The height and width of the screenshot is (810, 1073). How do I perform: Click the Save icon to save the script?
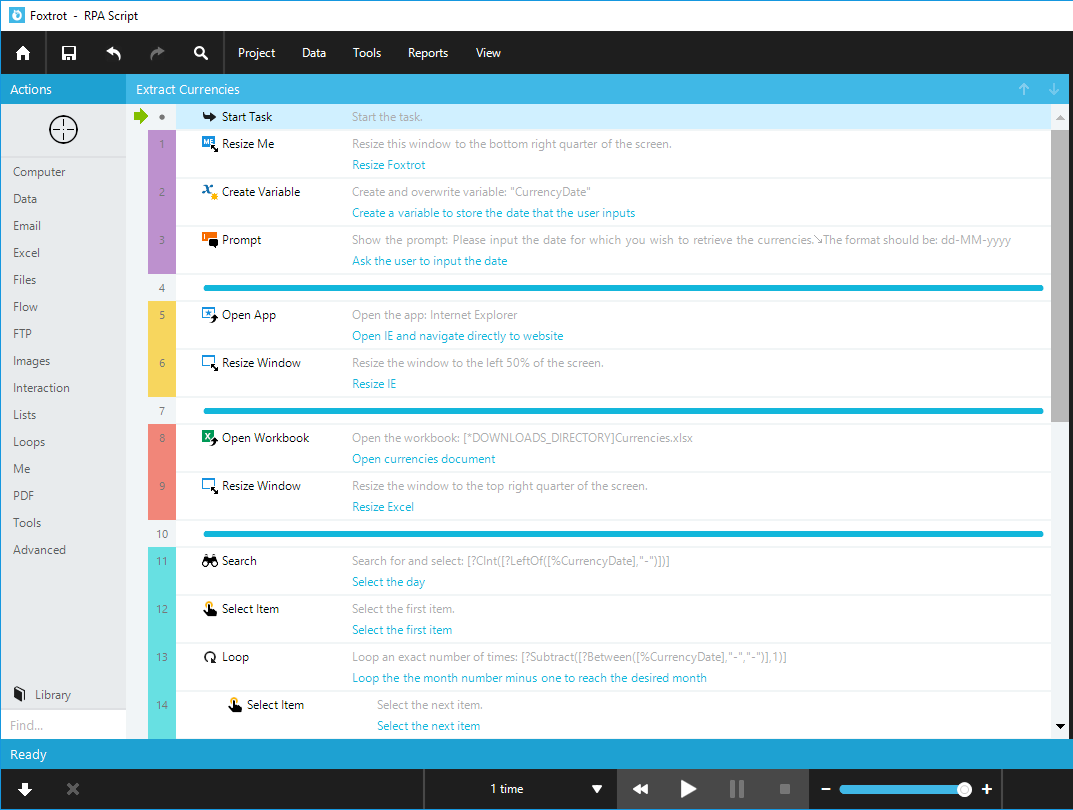68,52
